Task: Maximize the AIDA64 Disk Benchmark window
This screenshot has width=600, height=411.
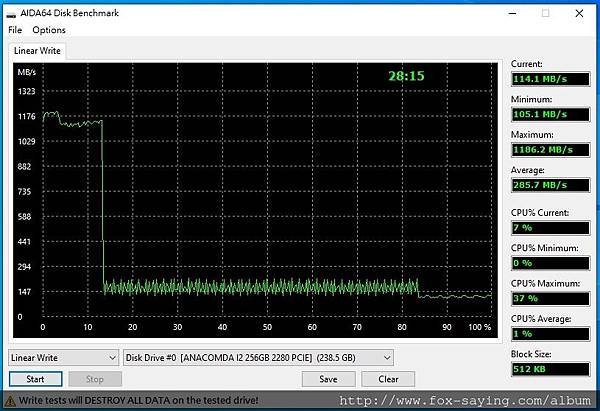Action: 546,13
